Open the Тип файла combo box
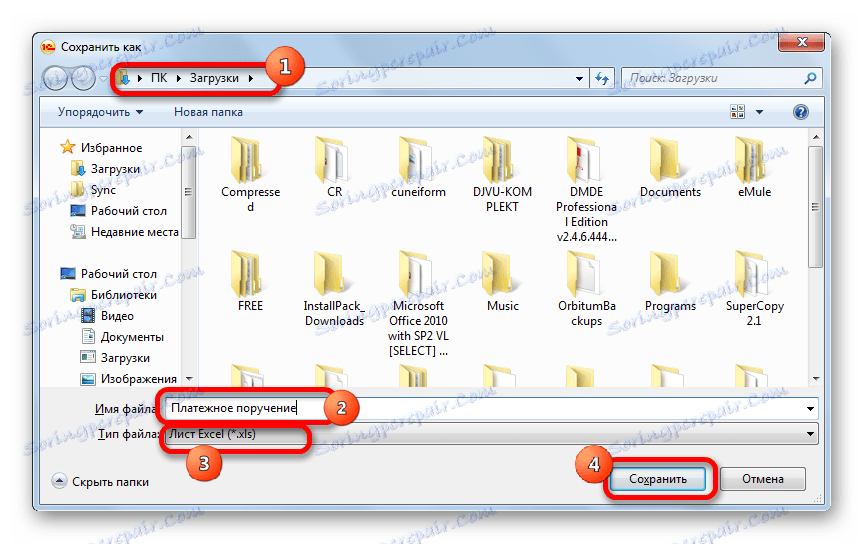This screenshot has height=544, width=864. point(492,434)
